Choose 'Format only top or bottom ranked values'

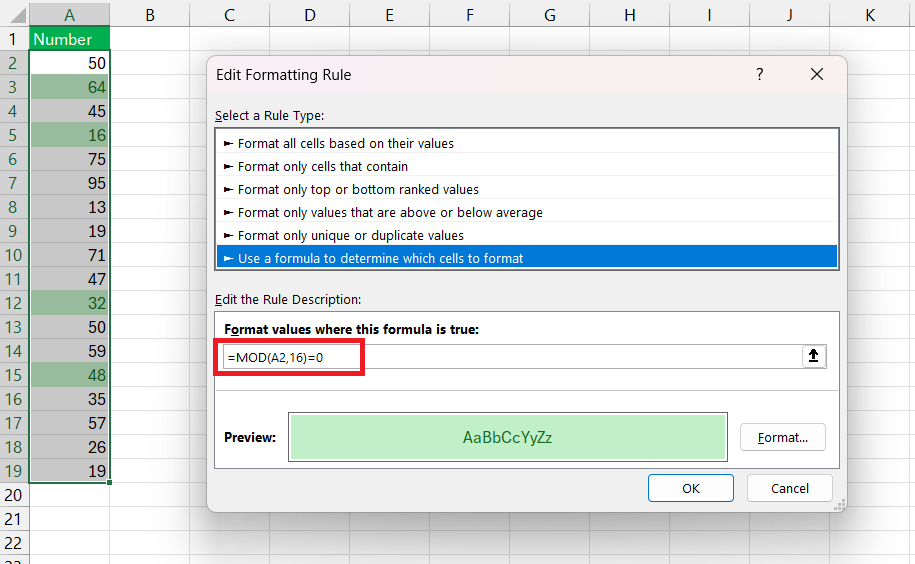[527, 189]
